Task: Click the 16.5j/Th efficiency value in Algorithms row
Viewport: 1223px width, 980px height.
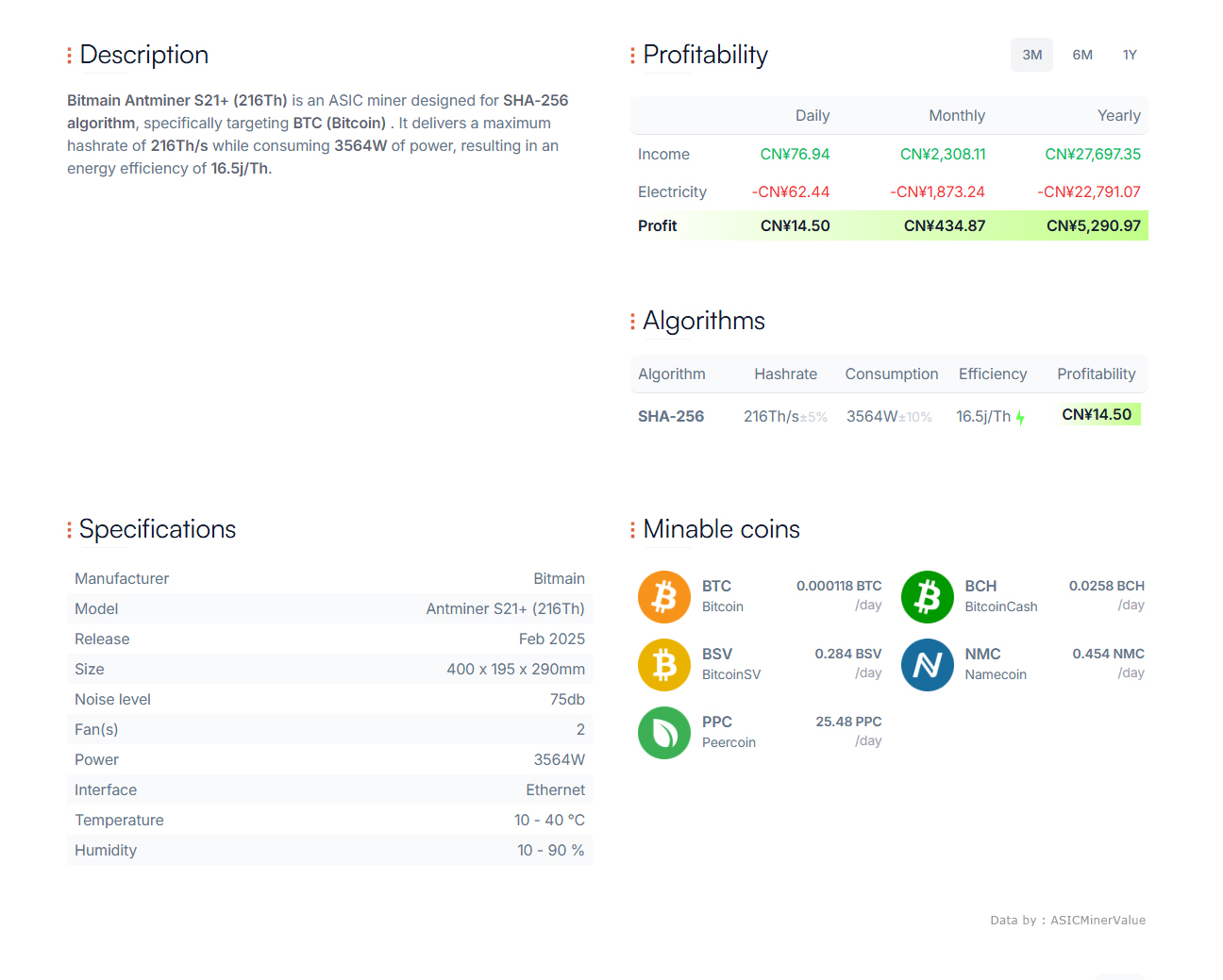Action: pyautogui.click(x=983, y=416)
